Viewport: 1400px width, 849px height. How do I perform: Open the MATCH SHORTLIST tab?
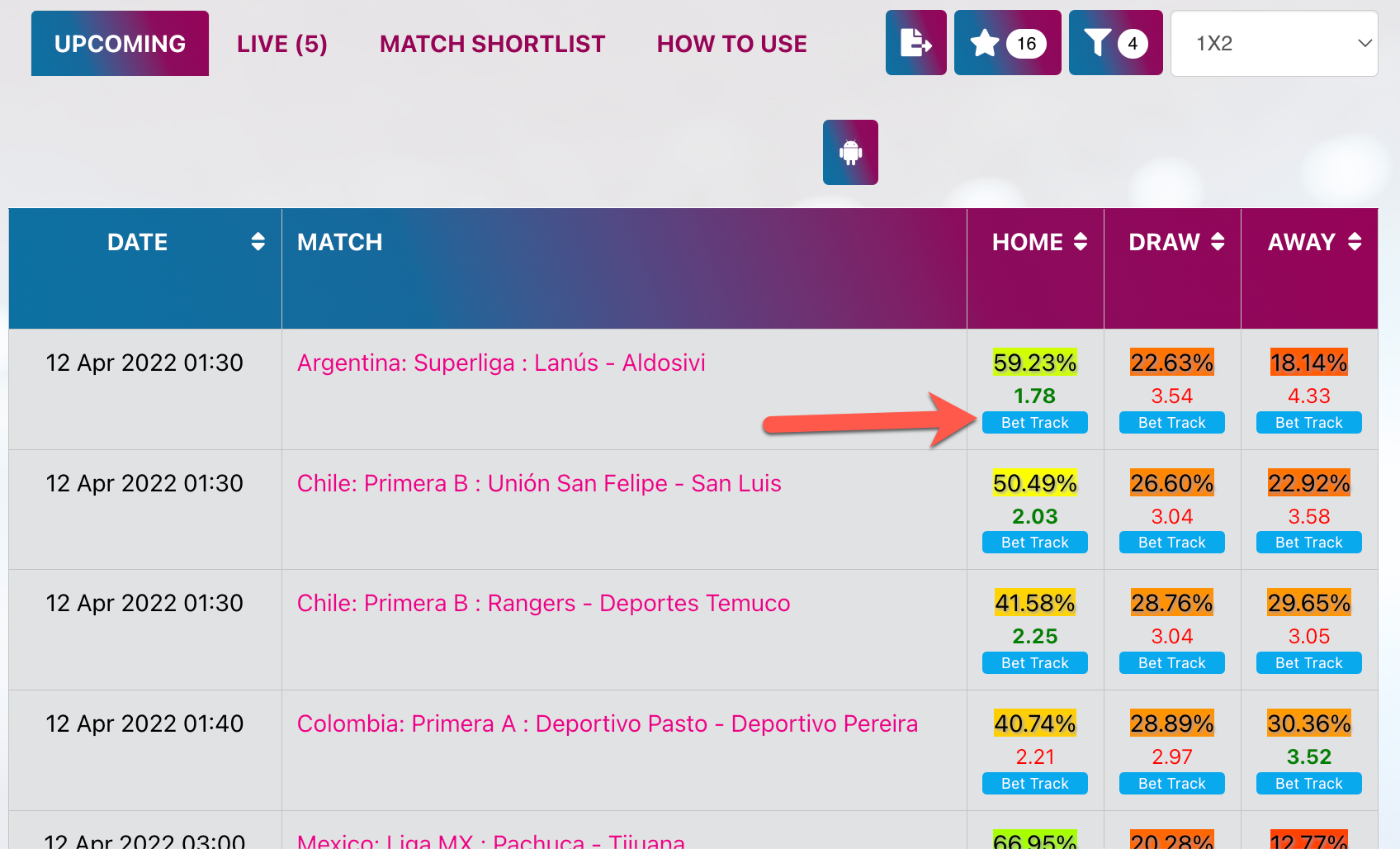pos(493,44)
